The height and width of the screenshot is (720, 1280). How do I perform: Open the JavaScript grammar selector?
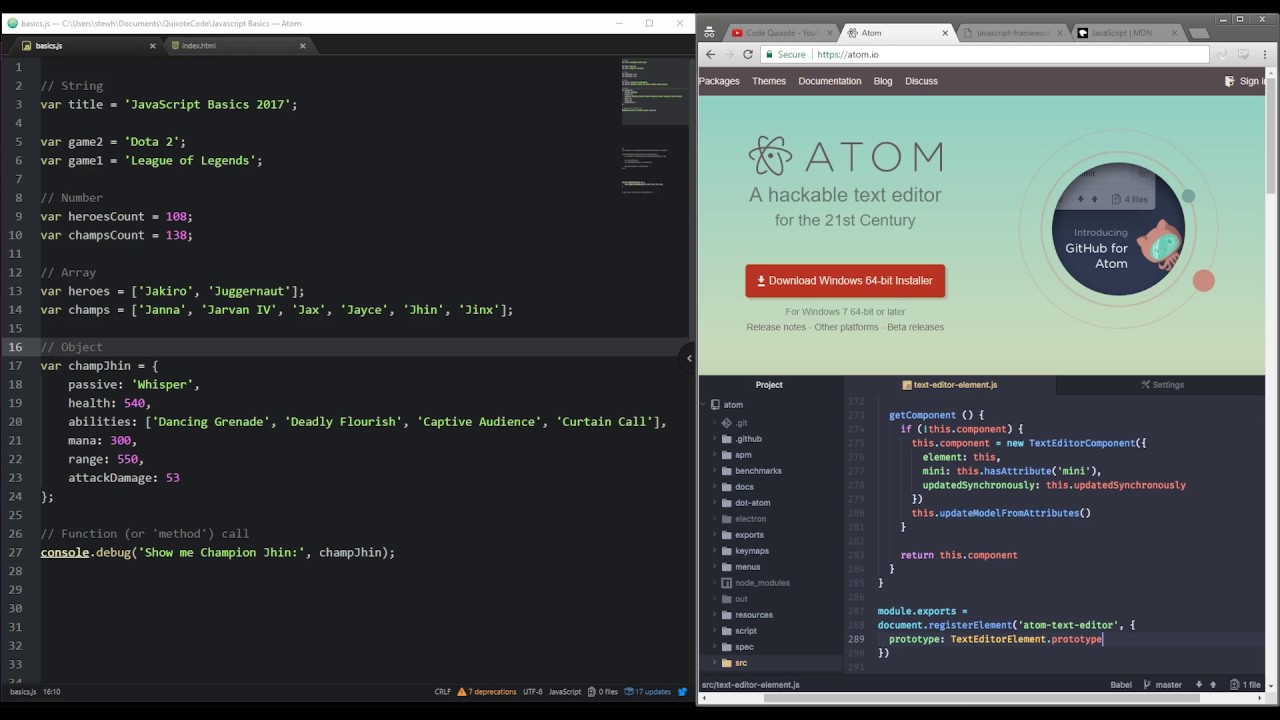565,692
